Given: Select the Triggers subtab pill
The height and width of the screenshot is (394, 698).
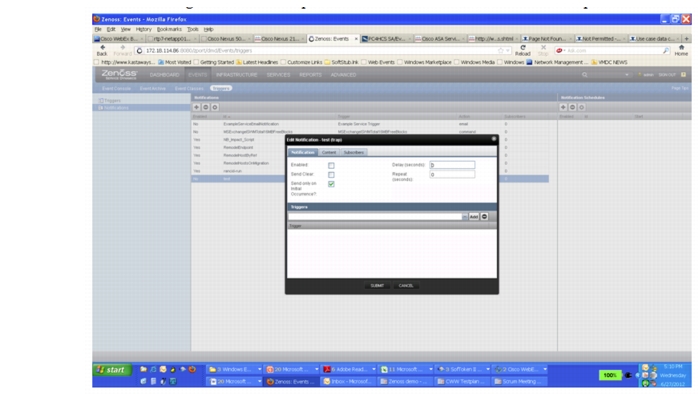Looking at the screenshot, I should point(221,88).
